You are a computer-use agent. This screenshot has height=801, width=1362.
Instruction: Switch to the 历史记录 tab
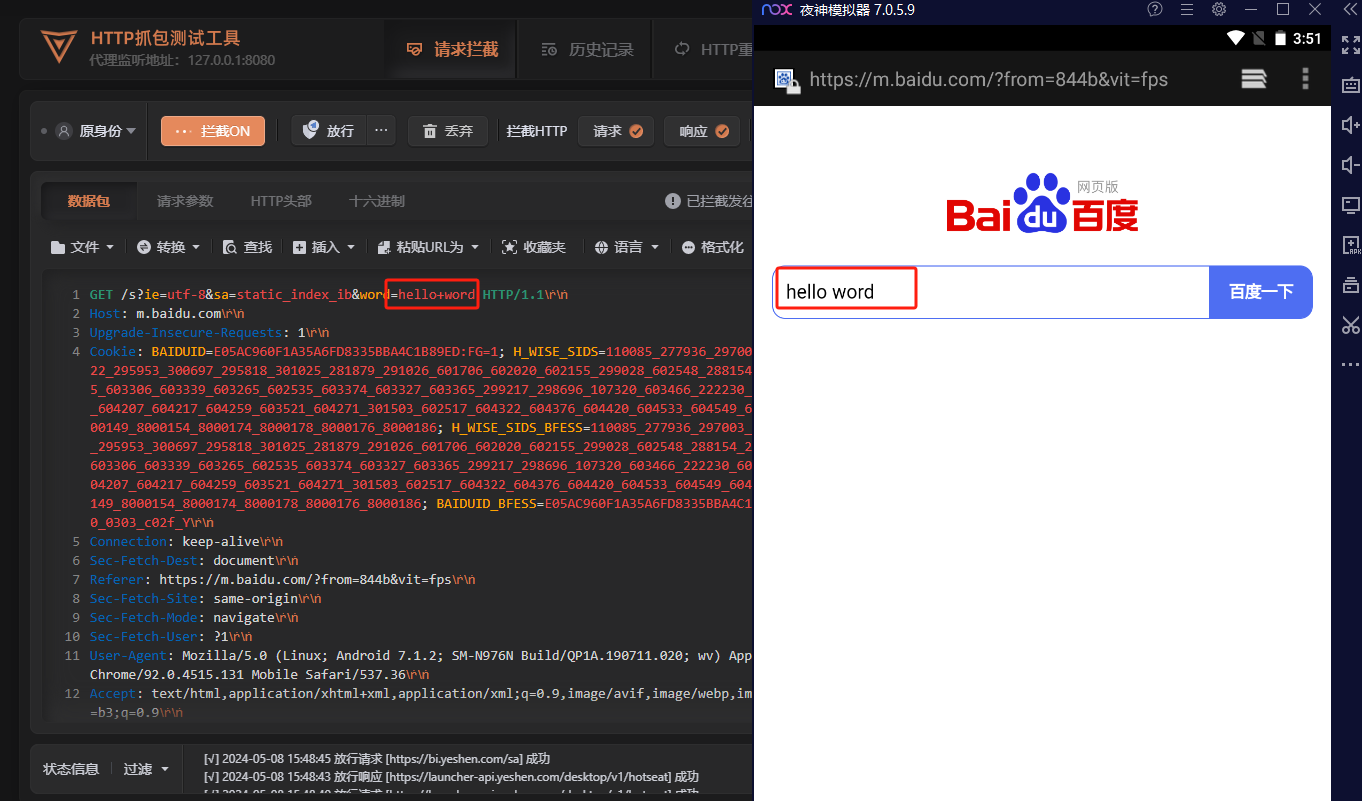(x=587, y=49)
